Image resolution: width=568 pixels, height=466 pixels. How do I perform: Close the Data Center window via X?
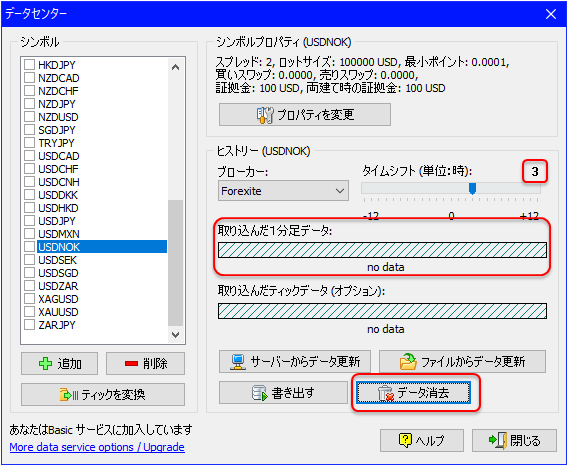(x=551, y=14)
